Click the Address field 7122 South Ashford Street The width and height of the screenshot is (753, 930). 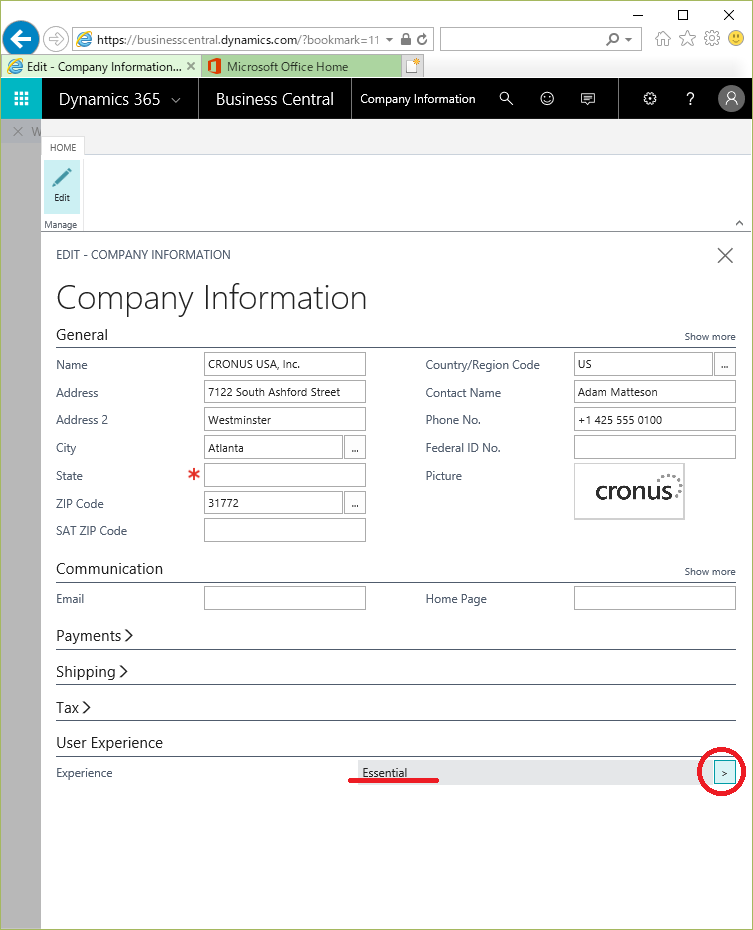pyautogui.click(x=285, y=392)
